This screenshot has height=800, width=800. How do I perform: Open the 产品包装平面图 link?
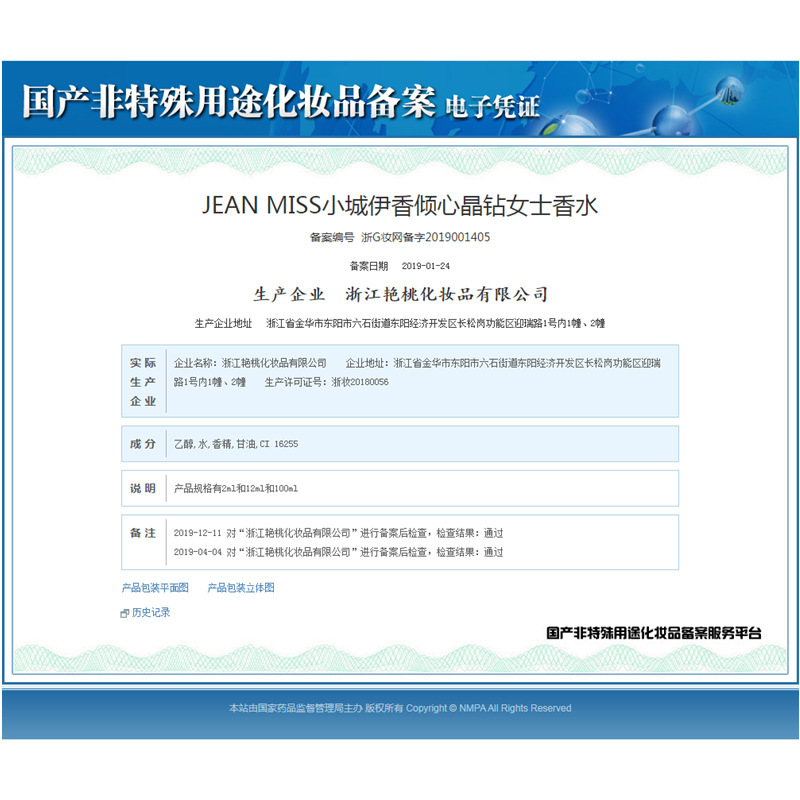[x=155, y=588]
